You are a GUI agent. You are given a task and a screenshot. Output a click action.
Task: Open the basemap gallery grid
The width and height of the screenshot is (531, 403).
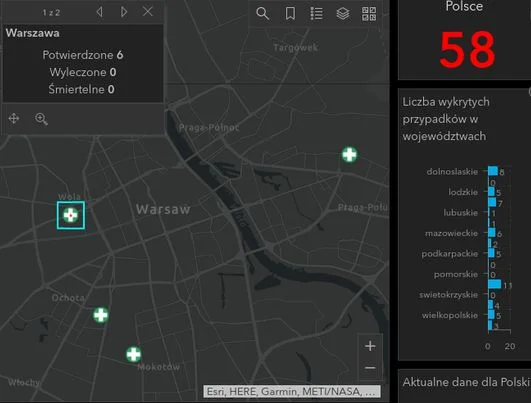(x=369, y=14)
